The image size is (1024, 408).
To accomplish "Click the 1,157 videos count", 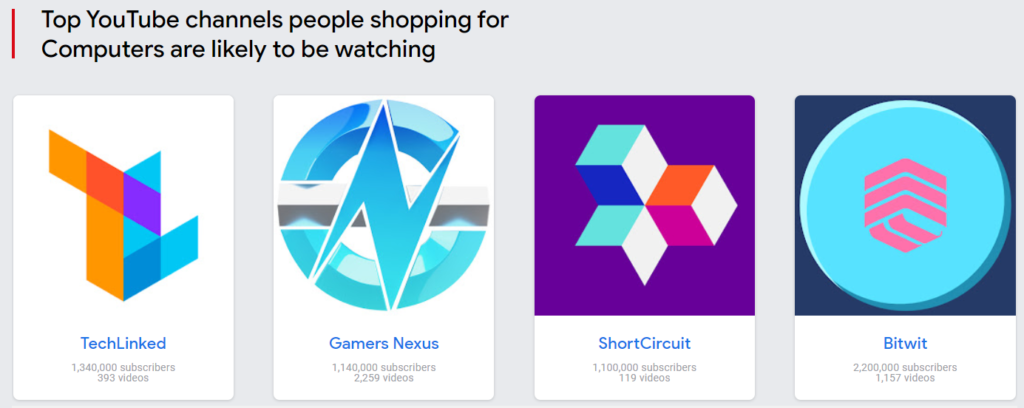I will 905,378.
